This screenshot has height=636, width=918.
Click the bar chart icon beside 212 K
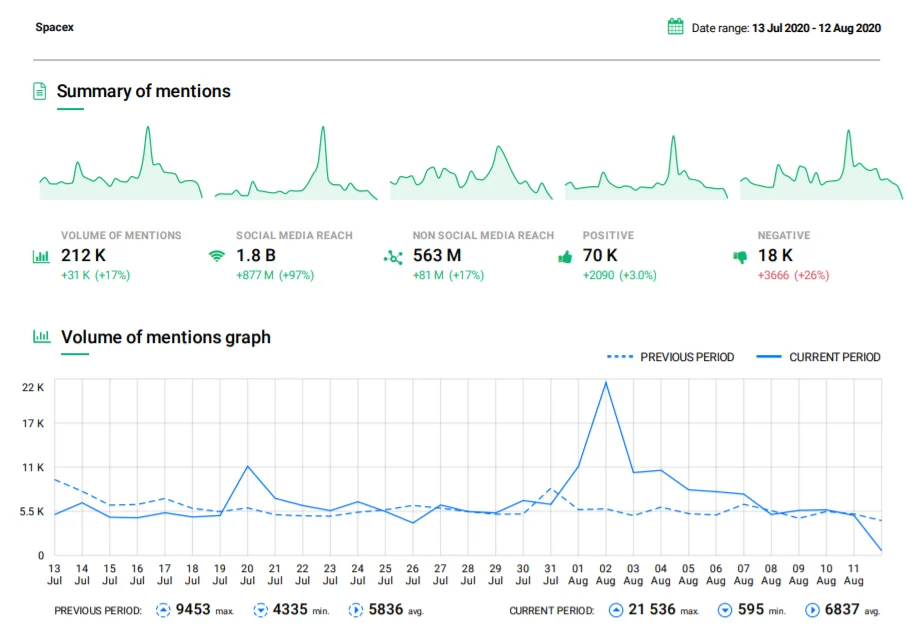[x=41, y=256]
